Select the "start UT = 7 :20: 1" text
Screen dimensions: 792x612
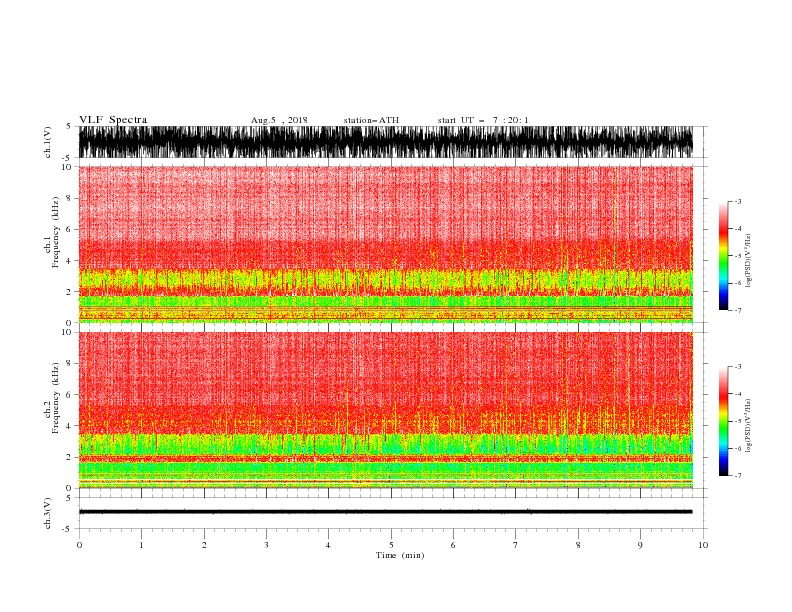(483, 120)
